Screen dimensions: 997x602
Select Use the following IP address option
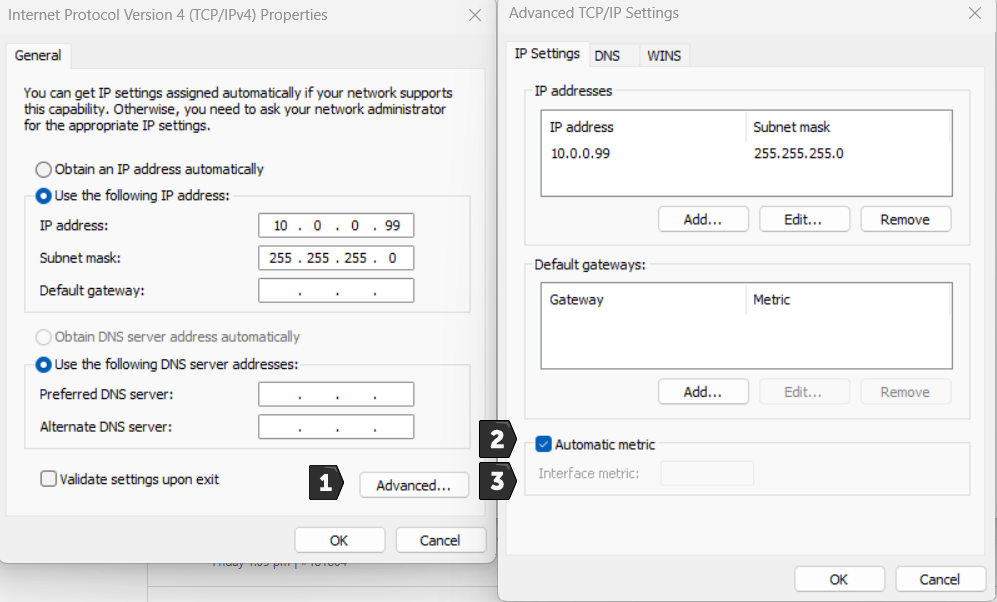click(x=43, y=196)
